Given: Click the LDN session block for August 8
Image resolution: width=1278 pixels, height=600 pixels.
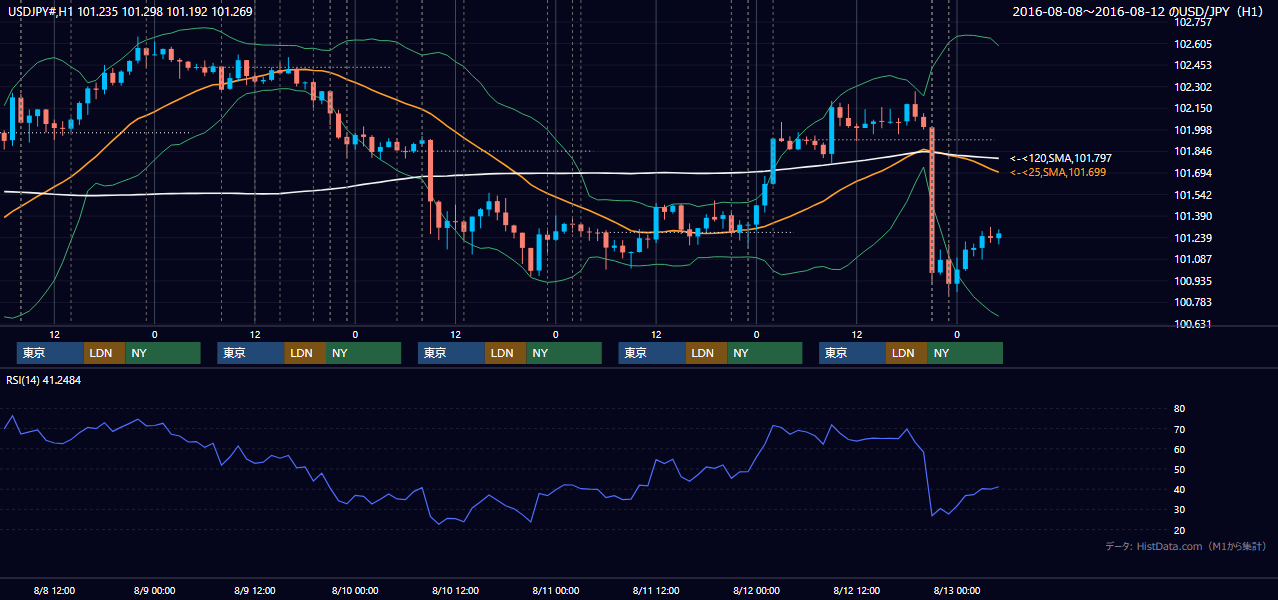Looking at the screenshot, I should click(x=104, y=353).
